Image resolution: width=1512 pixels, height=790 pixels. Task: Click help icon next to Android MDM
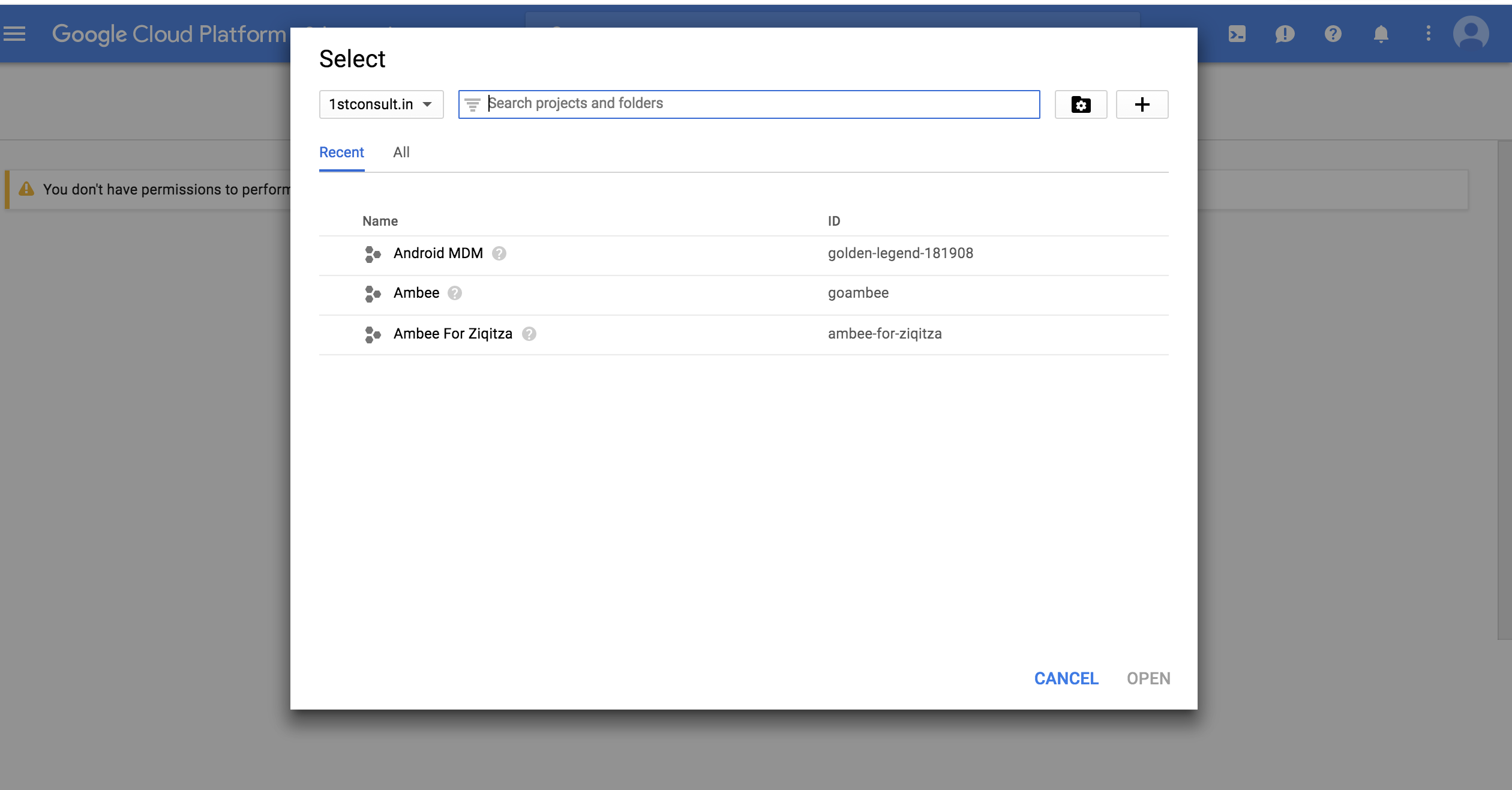499,253
